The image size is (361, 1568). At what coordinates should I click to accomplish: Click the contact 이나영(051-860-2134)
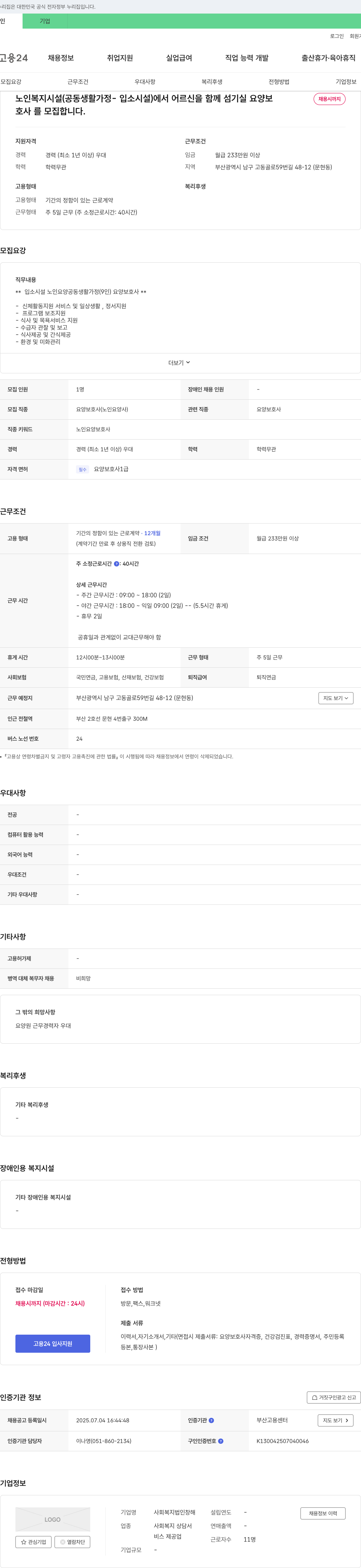(103, 1441)
